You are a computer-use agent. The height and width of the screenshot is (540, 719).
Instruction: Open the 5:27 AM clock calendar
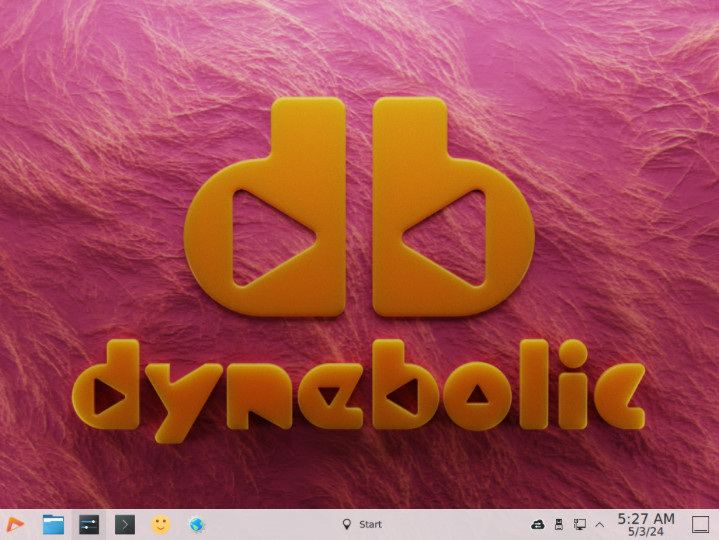click(646, 524)
